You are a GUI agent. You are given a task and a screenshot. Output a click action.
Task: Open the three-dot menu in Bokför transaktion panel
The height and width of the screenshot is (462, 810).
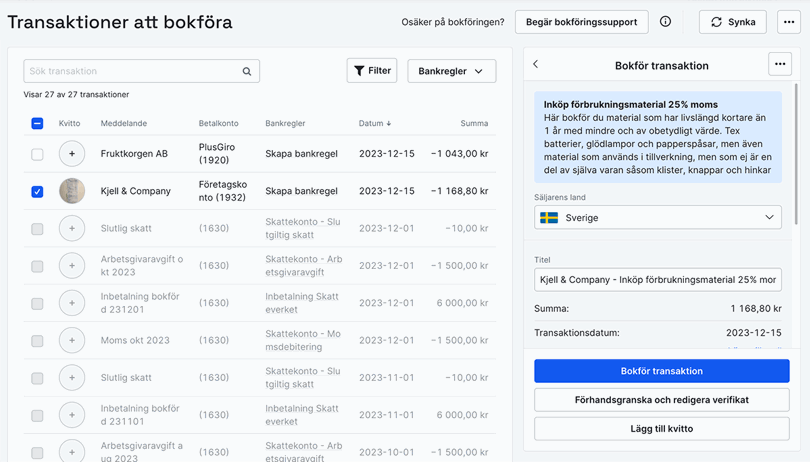click(780, 64)
